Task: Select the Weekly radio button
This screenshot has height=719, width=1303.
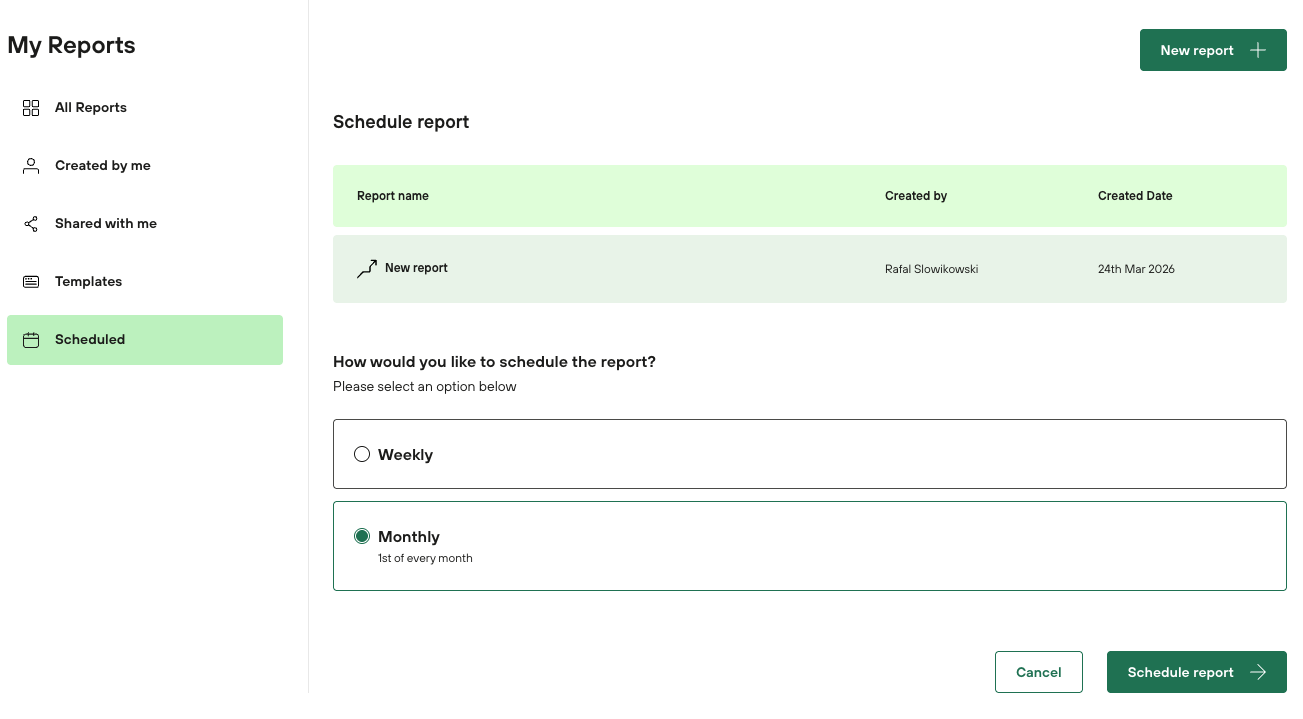Action: pyautogui.click(x=362, y=455)
